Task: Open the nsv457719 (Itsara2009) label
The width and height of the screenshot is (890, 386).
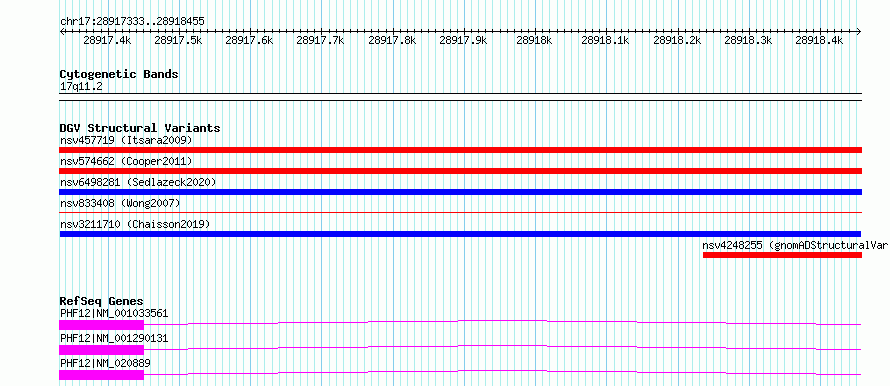Action: 126,140
